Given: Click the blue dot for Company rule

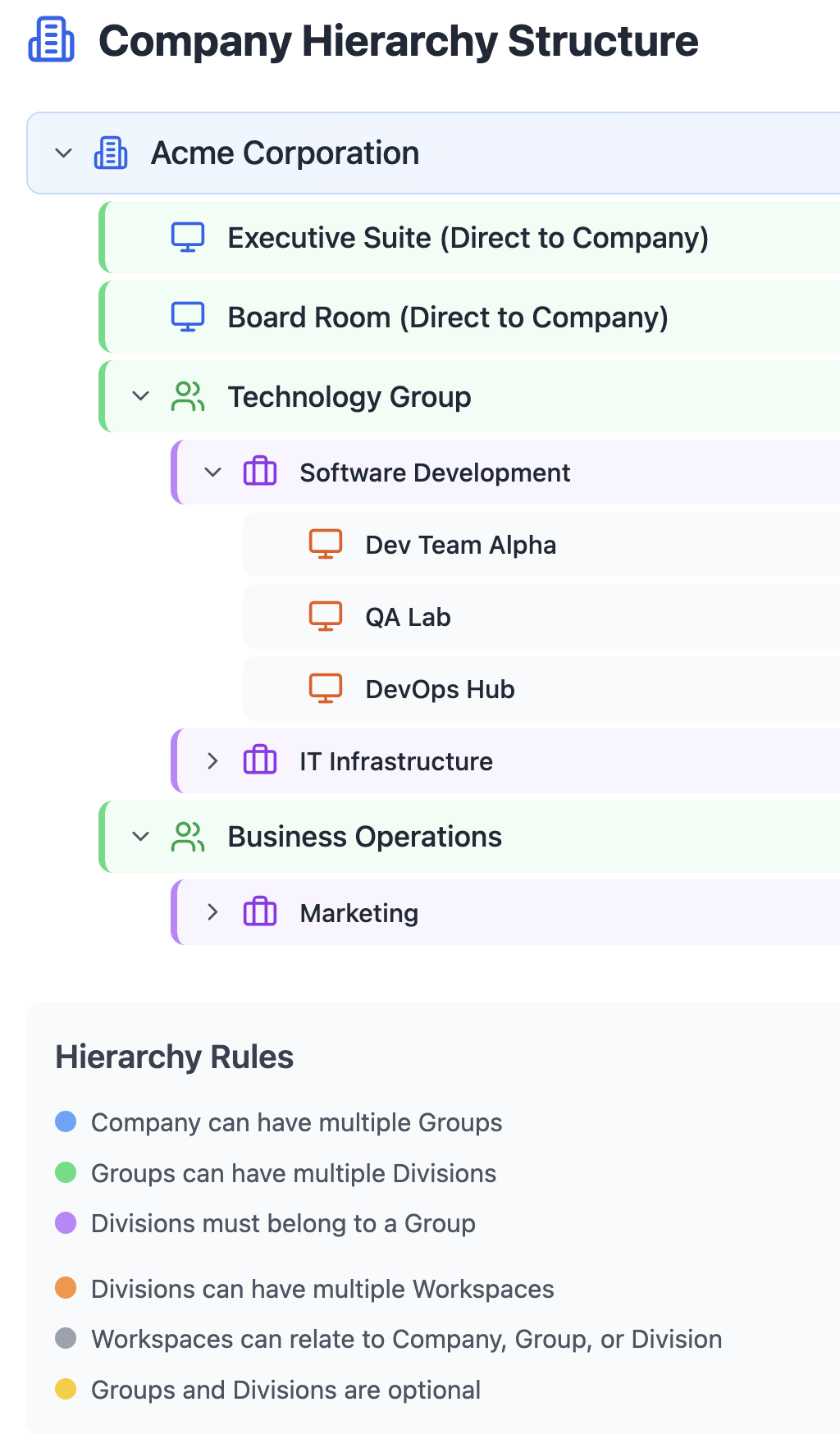Looking at the screenshot, I should [x=66, y=1121].
